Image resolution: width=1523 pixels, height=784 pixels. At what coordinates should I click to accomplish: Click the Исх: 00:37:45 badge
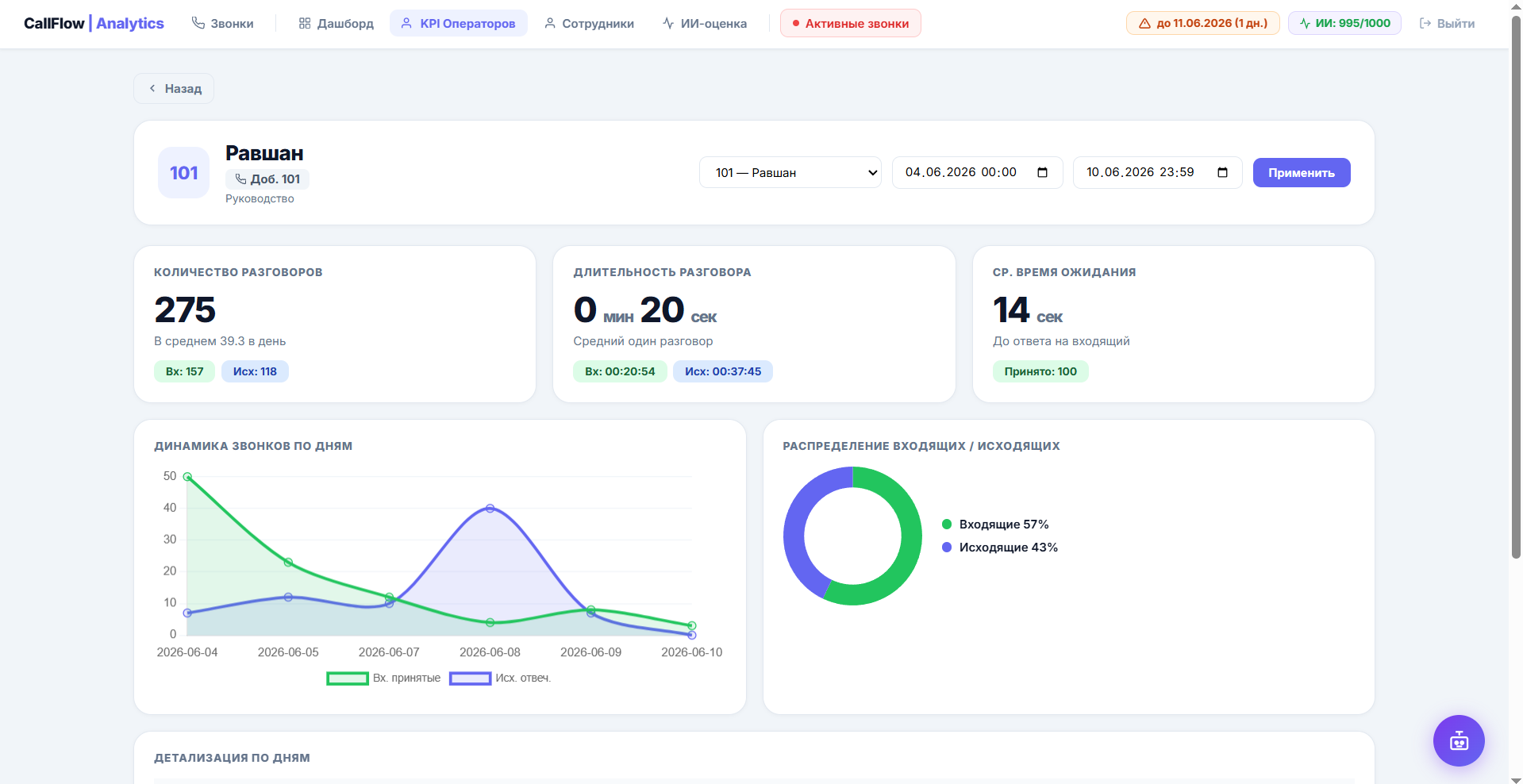723,371
